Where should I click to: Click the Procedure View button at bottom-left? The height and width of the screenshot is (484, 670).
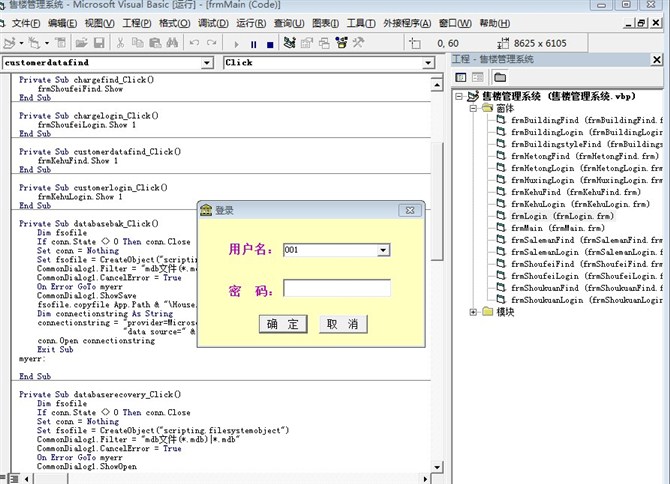(3, 478)
